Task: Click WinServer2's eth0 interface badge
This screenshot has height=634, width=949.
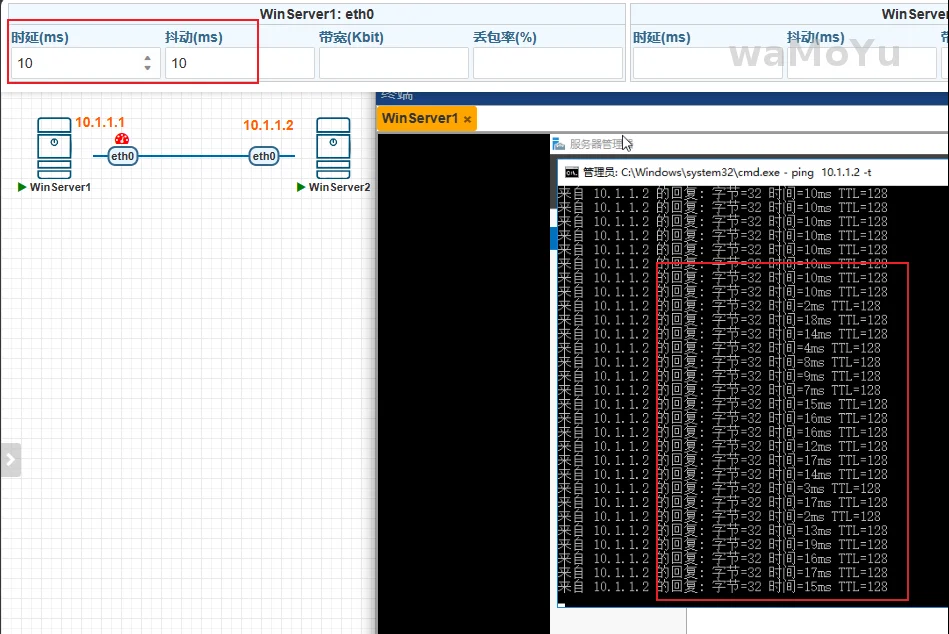Action: point(264,156)
